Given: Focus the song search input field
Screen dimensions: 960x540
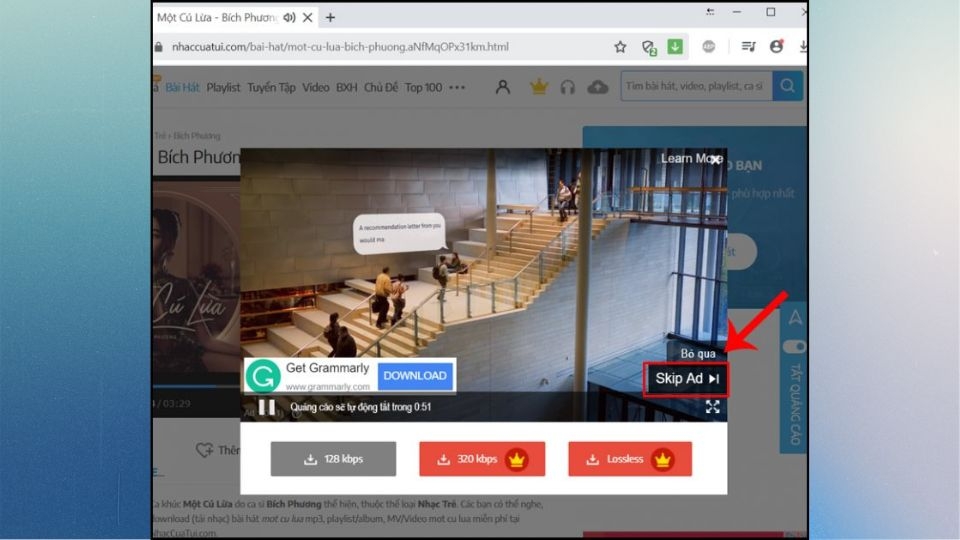Looking at the screenshot, I should click(694, 87).
